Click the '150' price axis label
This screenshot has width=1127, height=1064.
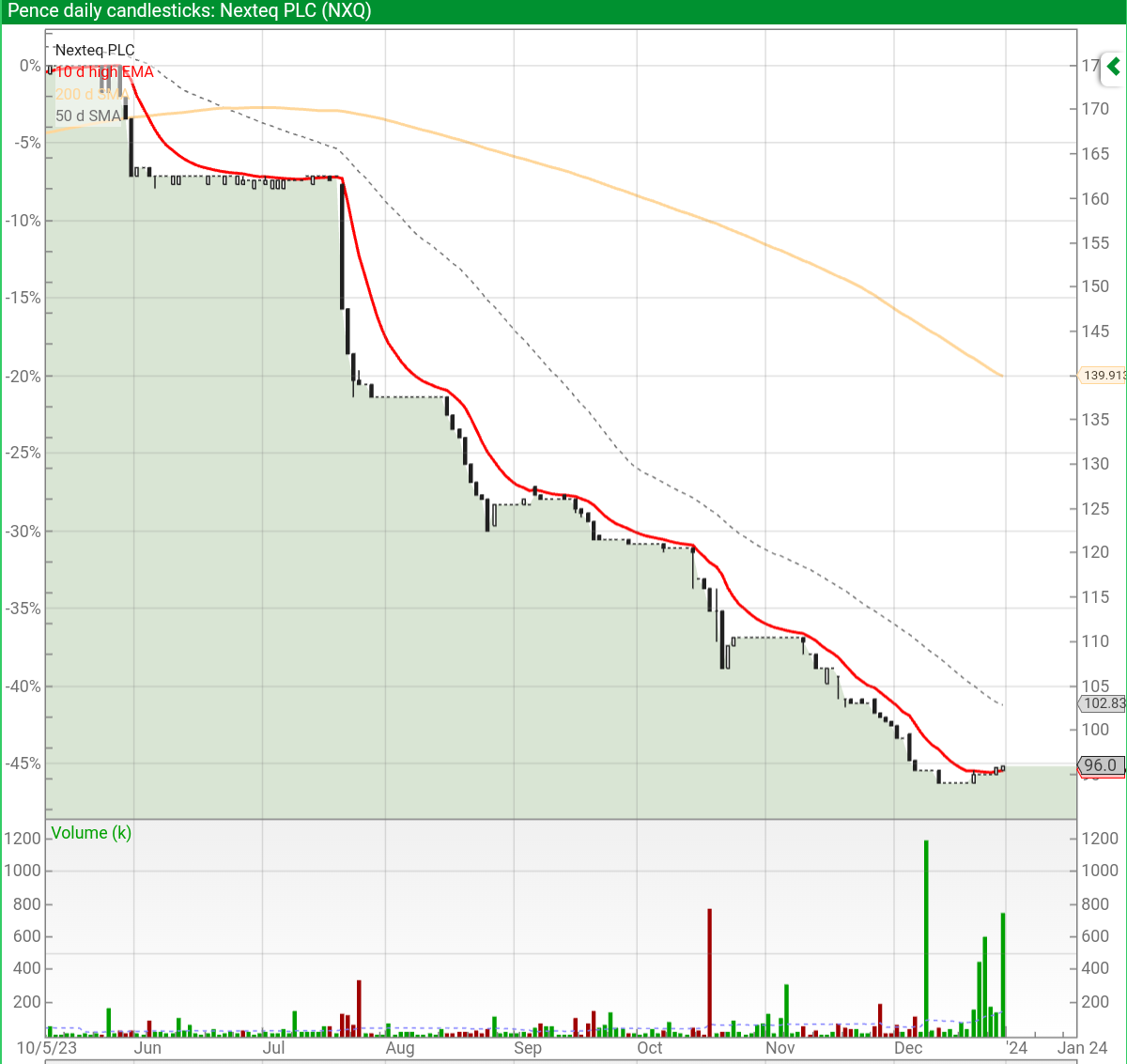pyautogui.click(x=1095, y=286)
